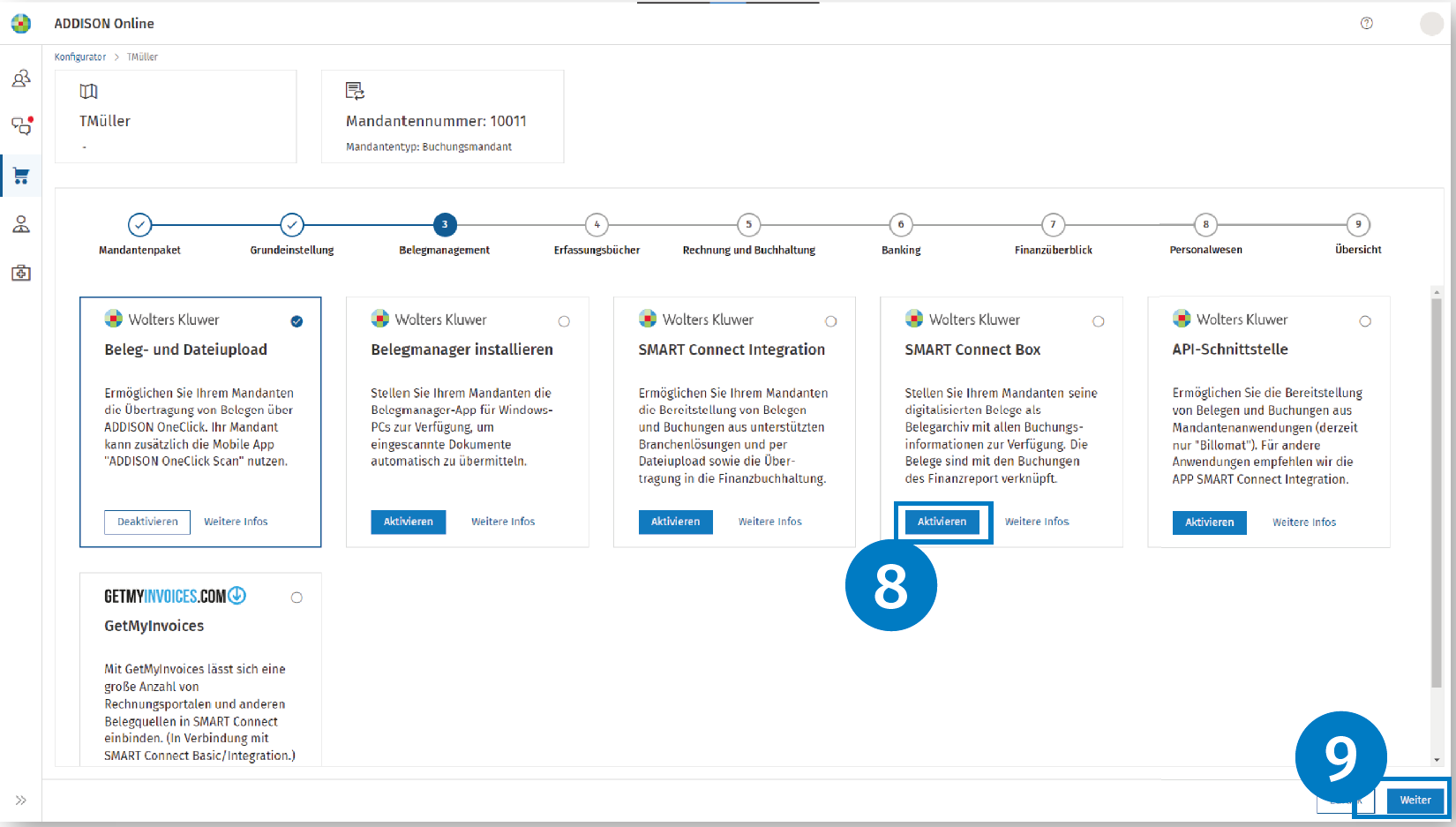The image size is (1456, 827).
Task: Open Weitere Infos for SMART Connect Integration
Action: pyautogui.click(x=770, y=522)
